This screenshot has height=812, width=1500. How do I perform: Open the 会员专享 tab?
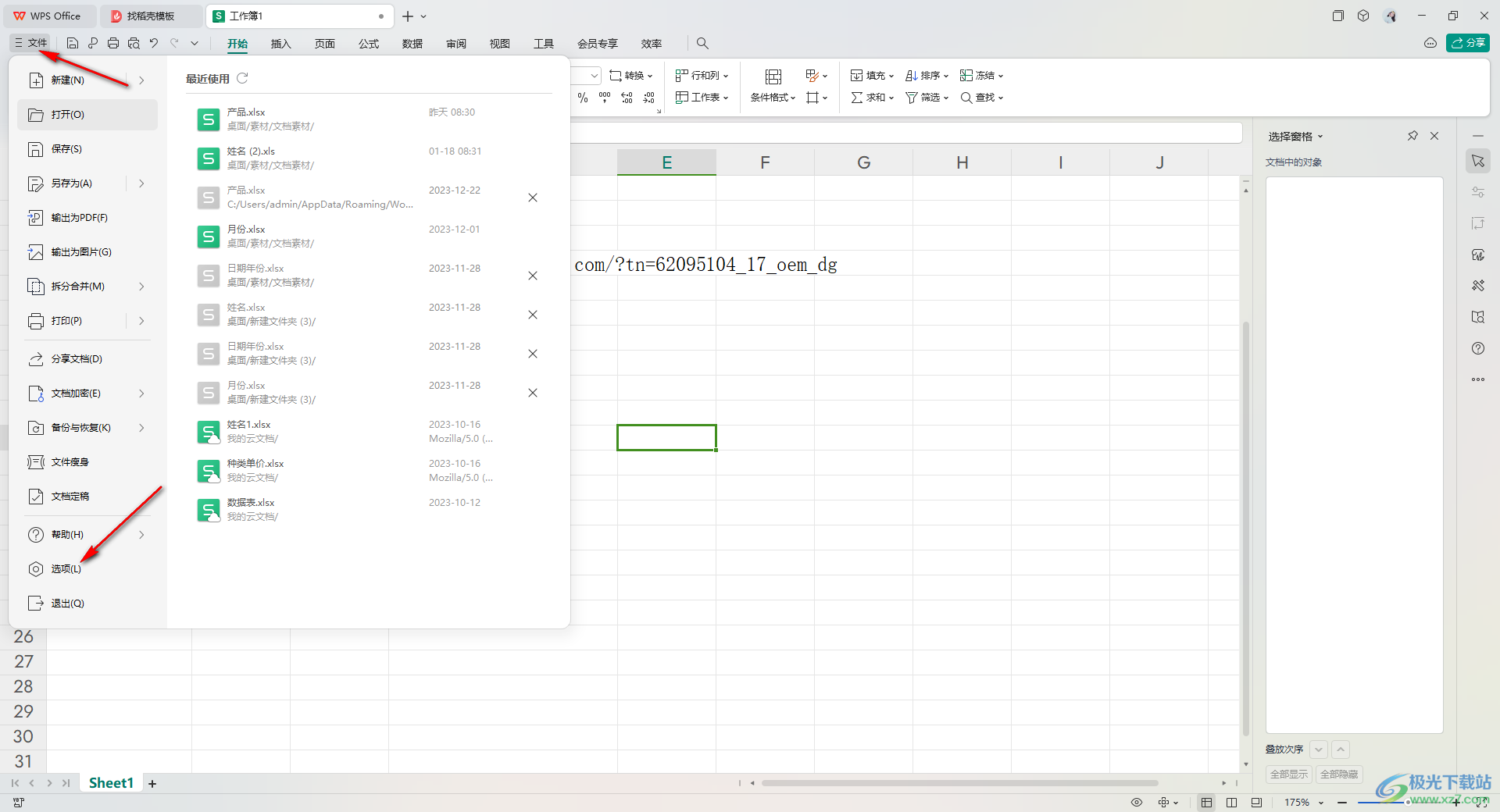[597, 44]
